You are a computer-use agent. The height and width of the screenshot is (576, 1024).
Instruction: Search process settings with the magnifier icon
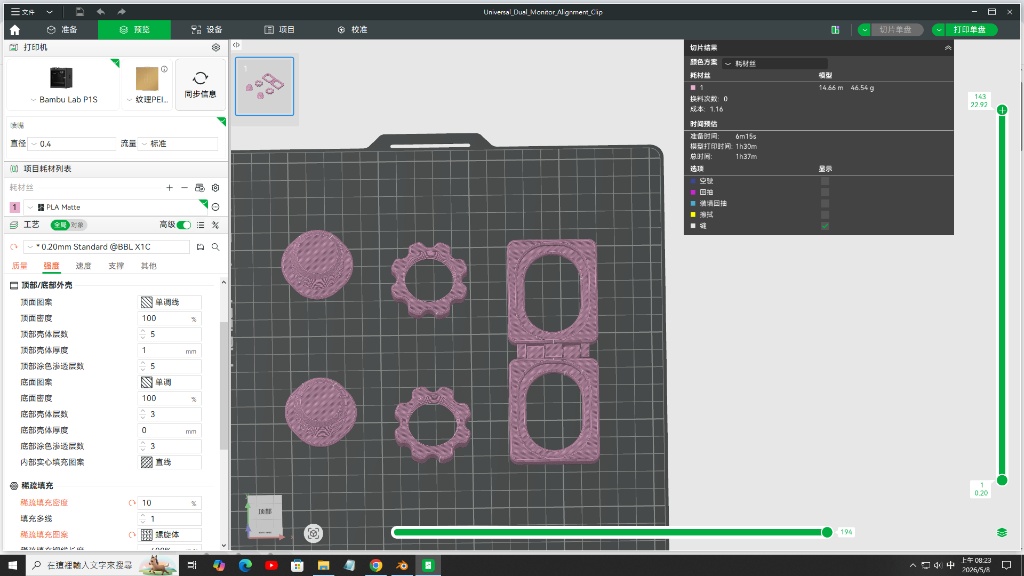click(x=216, y=247)
